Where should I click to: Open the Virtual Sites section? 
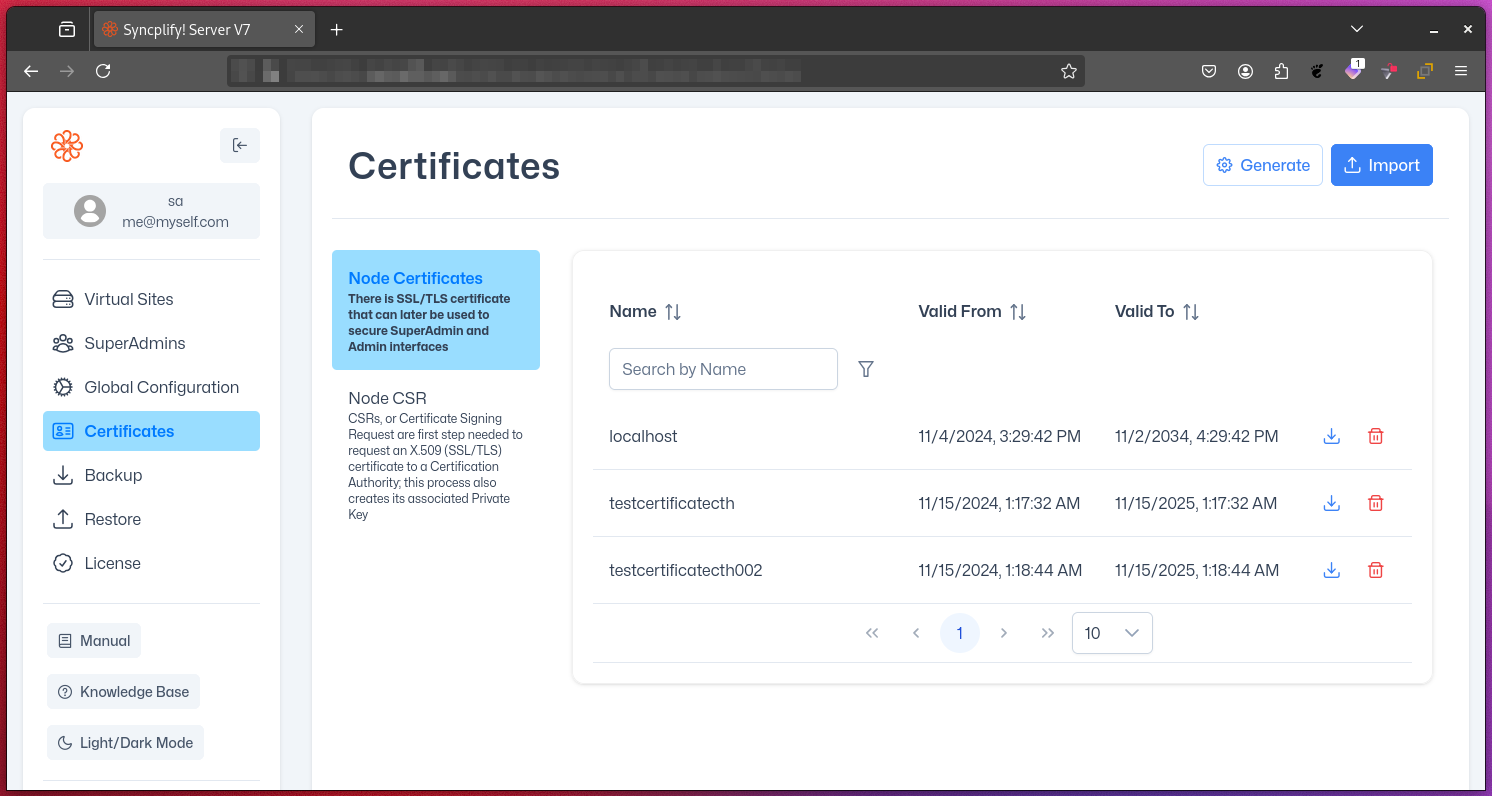pyautogui.click(x=127, y=298)
